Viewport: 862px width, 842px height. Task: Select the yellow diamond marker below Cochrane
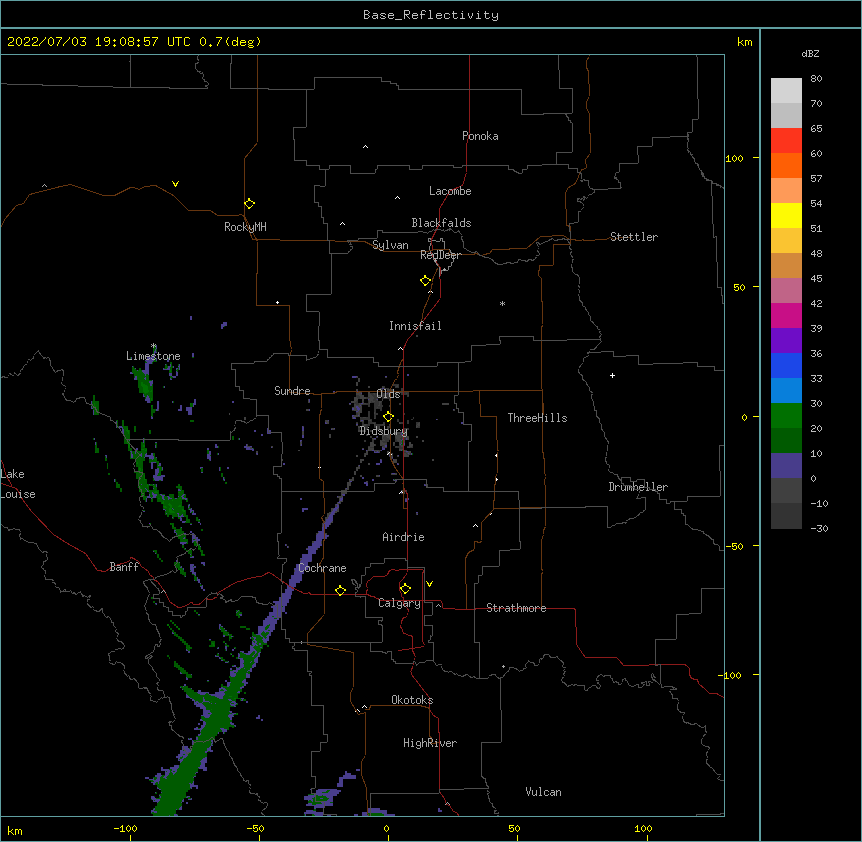[x=340, y=590]
